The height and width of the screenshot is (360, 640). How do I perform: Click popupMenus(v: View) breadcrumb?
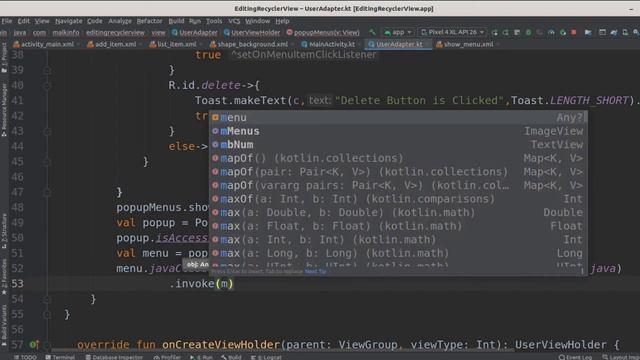(323, 32)
